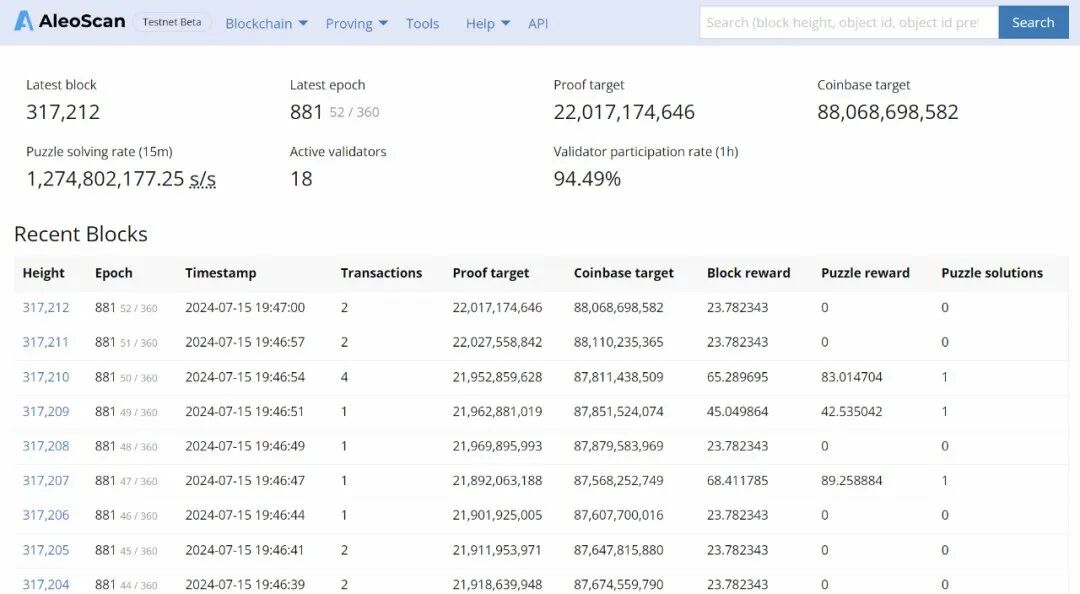Click coinbase target 87,811,438,509
This screenshot has width=1080, height=594.
619,377
